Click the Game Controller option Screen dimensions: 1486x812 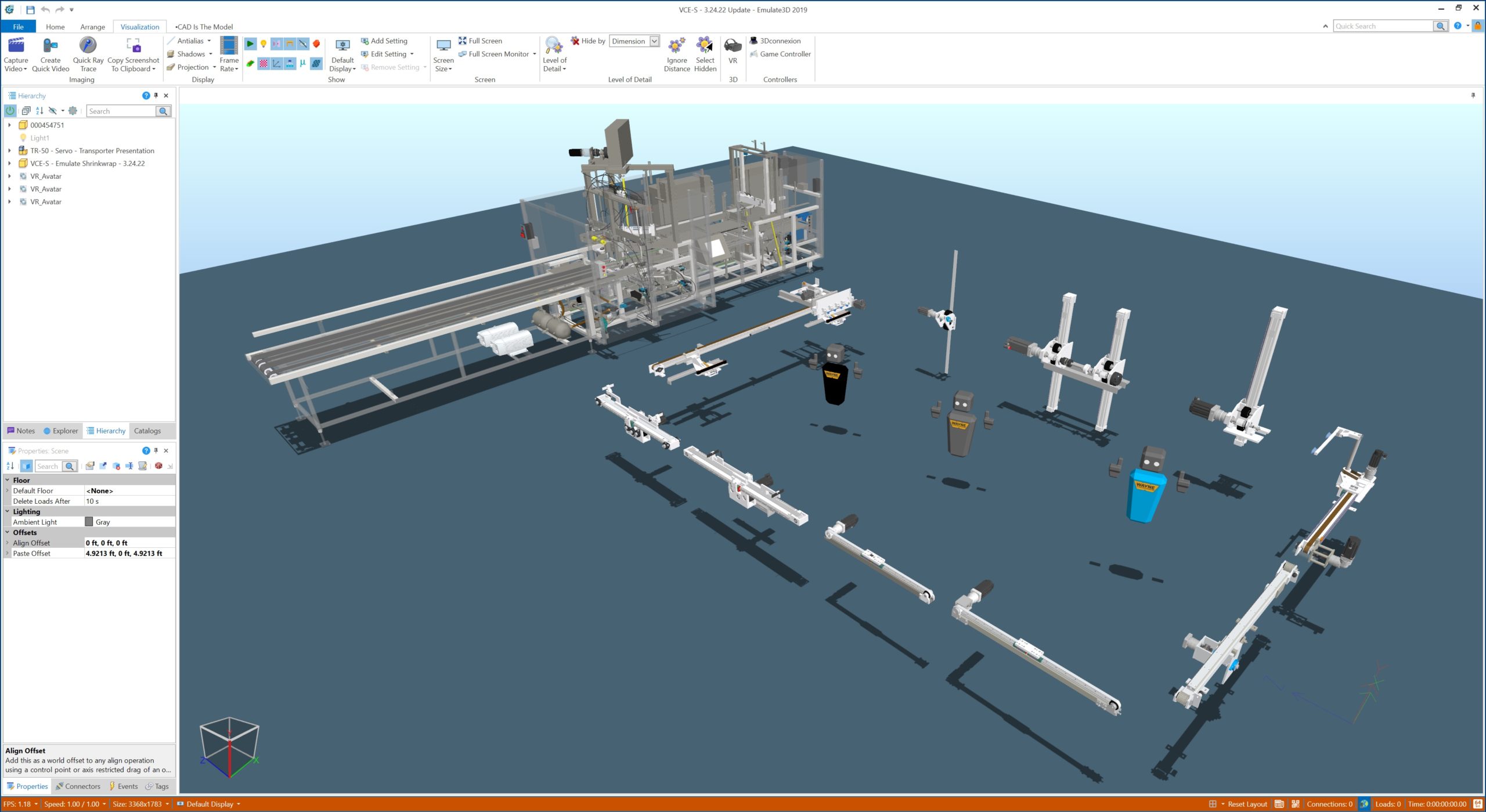coord(785,54)
